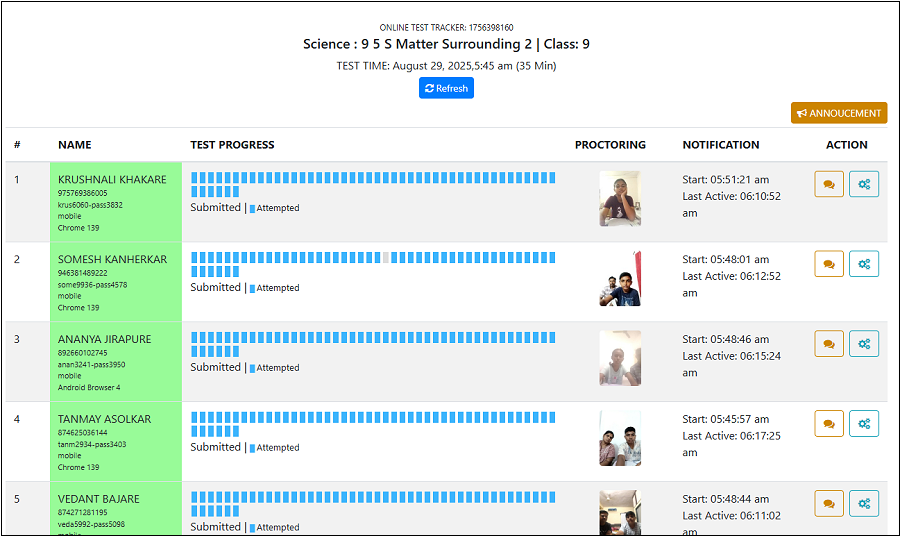The height and width of the screenshot is (556, 900).
Task: Click gears icon in Tanmay Asolkar row
Action: point(864,424)
